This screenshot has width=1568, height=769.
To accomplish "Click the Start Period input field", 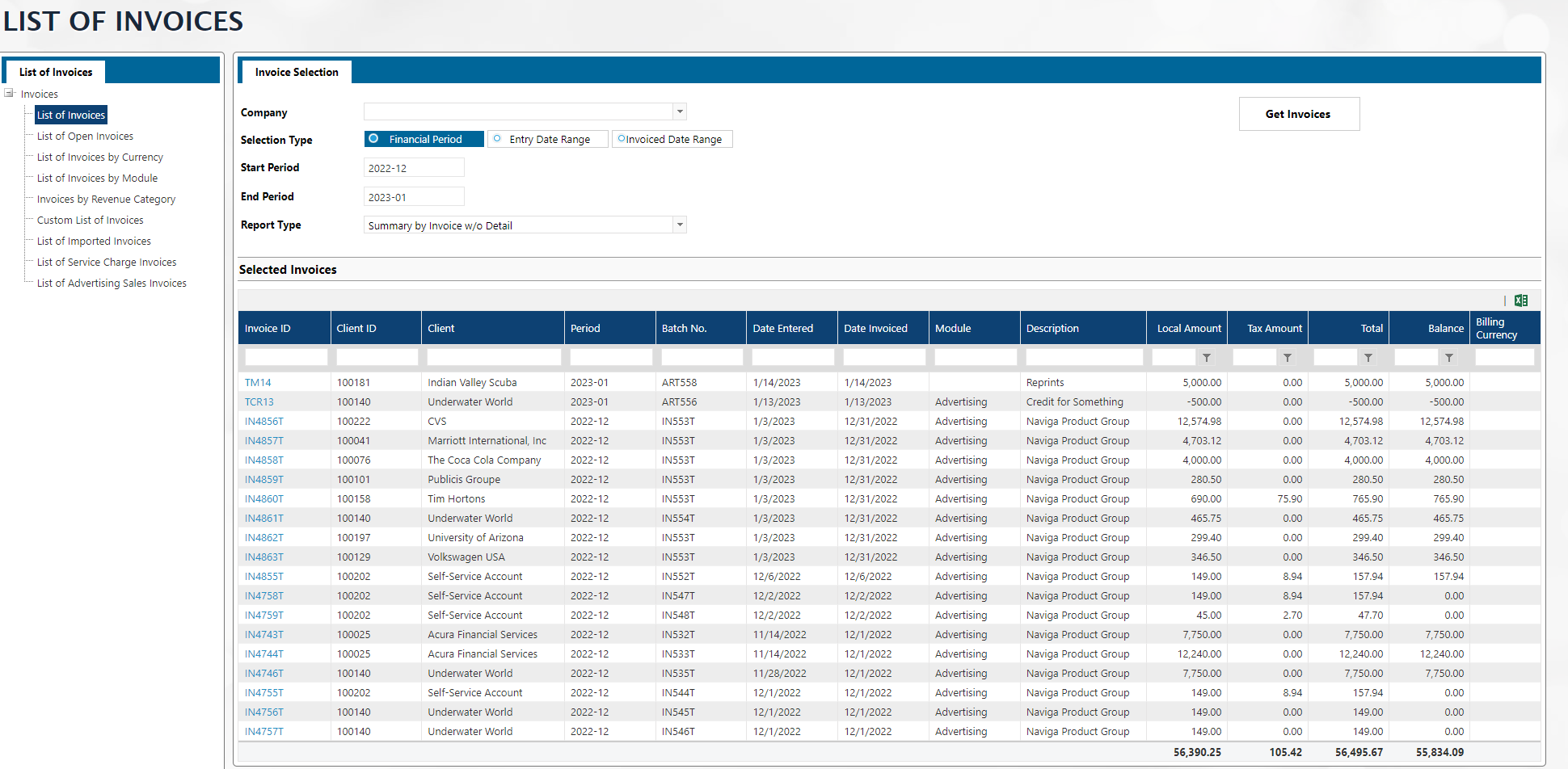I will click(x=414, y=168).
